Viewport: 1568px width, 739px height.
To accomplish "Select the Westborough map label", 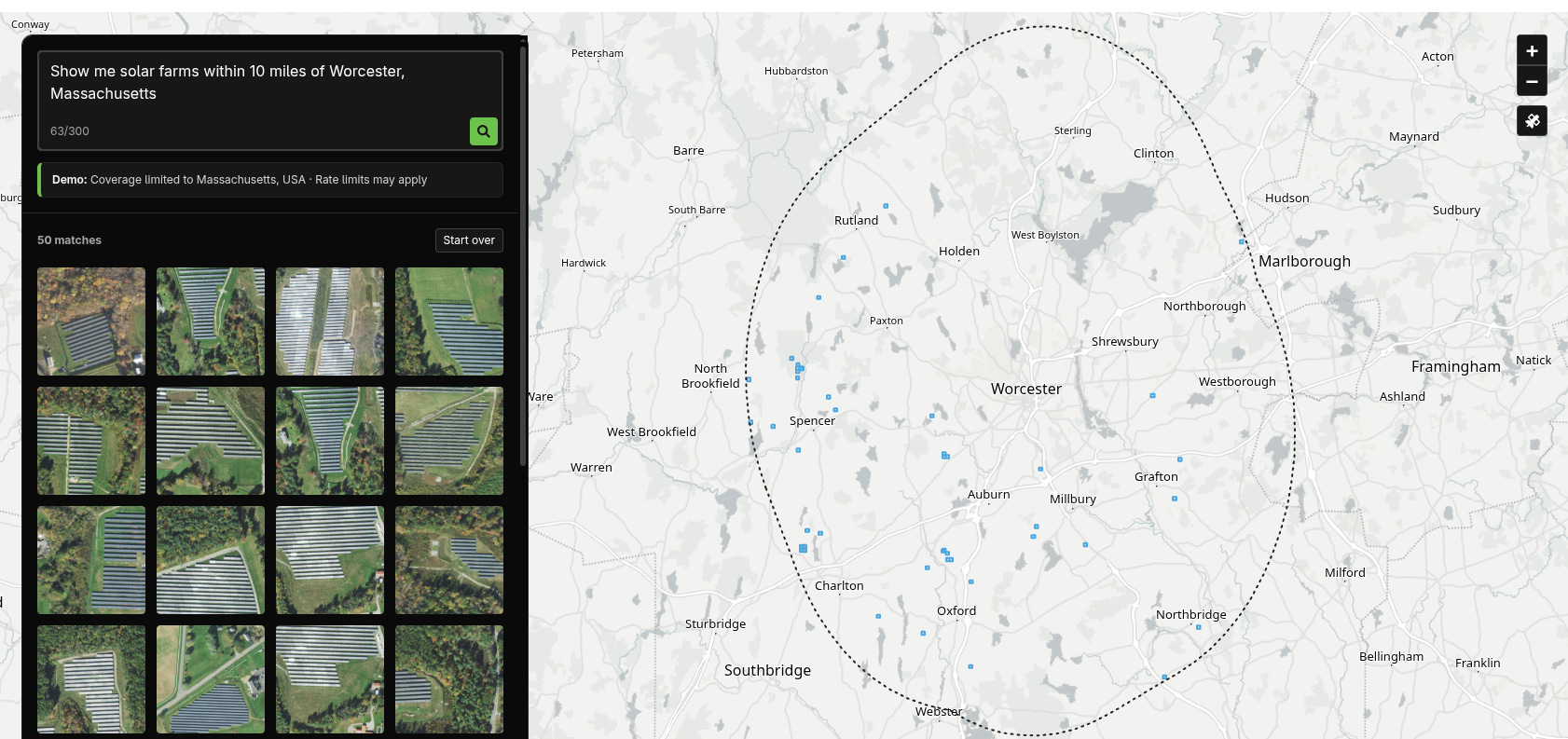I will tap(1237, 381).
